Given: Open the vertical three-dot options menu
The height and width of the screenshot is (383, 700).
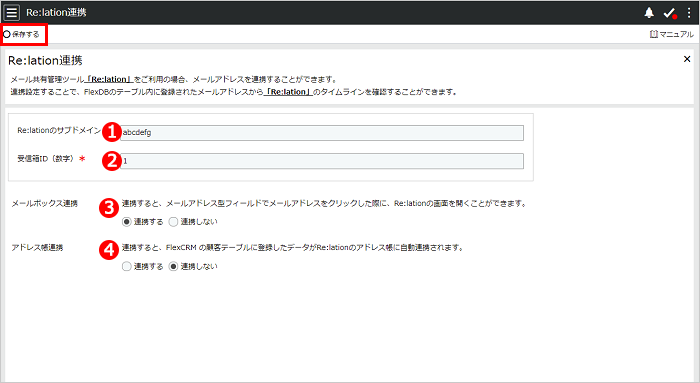Looking at the screenshot, I should click(x=689, y=13).
